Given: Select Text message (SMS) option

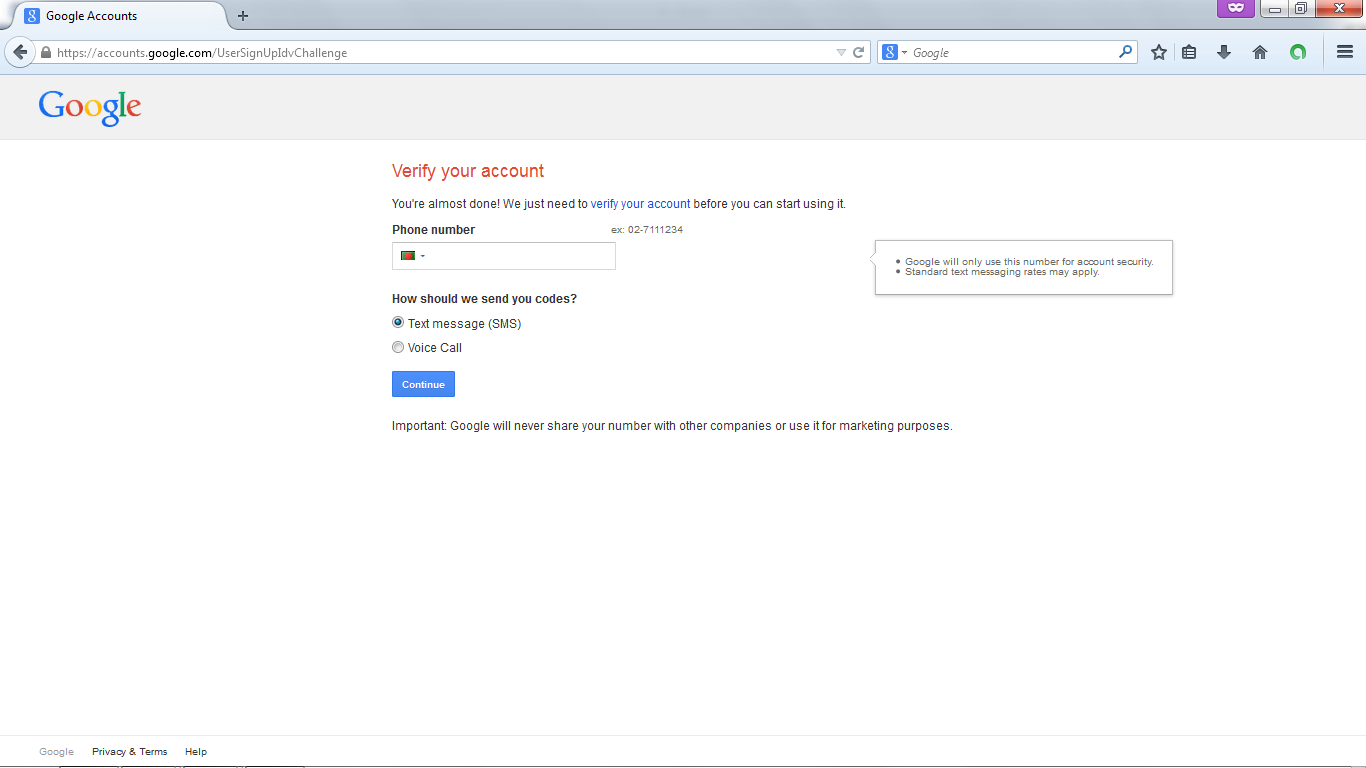Looking at the screenshot, I should click(x=398, y=323).
